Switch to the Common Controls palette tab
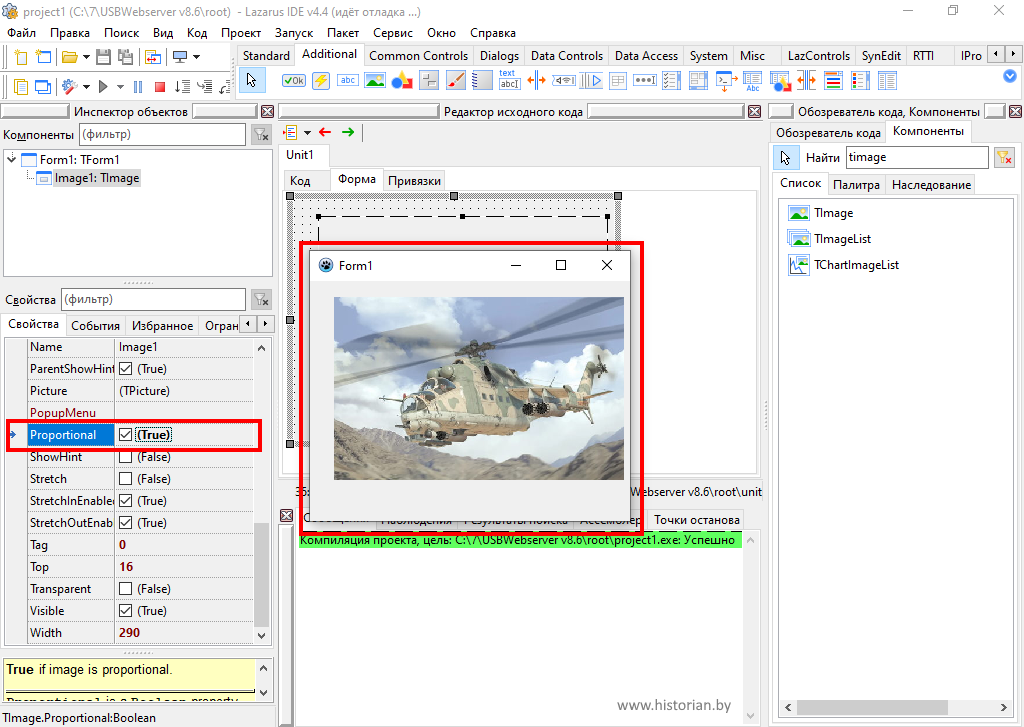 click(418, 56)
